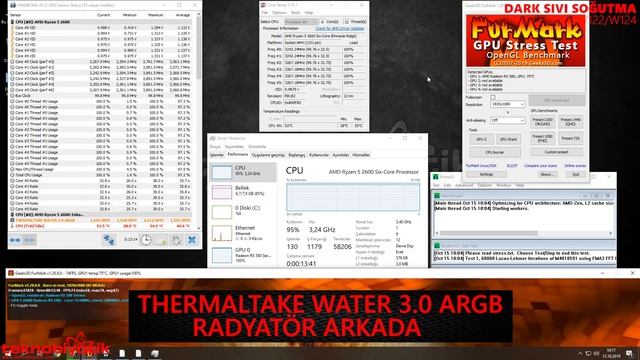
Task: Open the Advanced menu in Prime95
Action: point(464,185)
